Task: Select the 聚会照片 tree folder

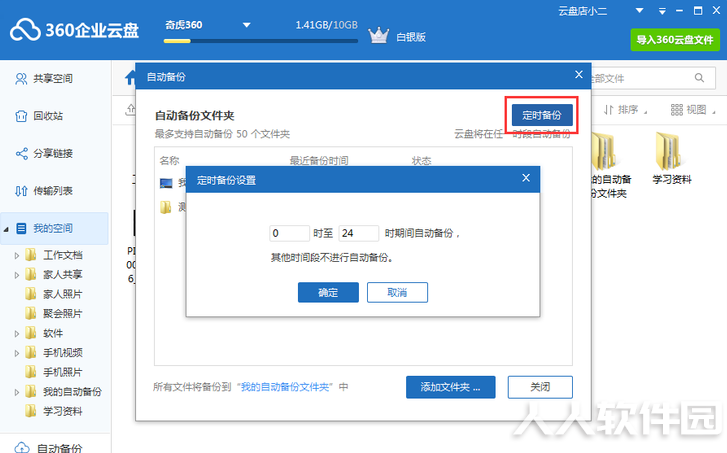Action: coord(54,313)
